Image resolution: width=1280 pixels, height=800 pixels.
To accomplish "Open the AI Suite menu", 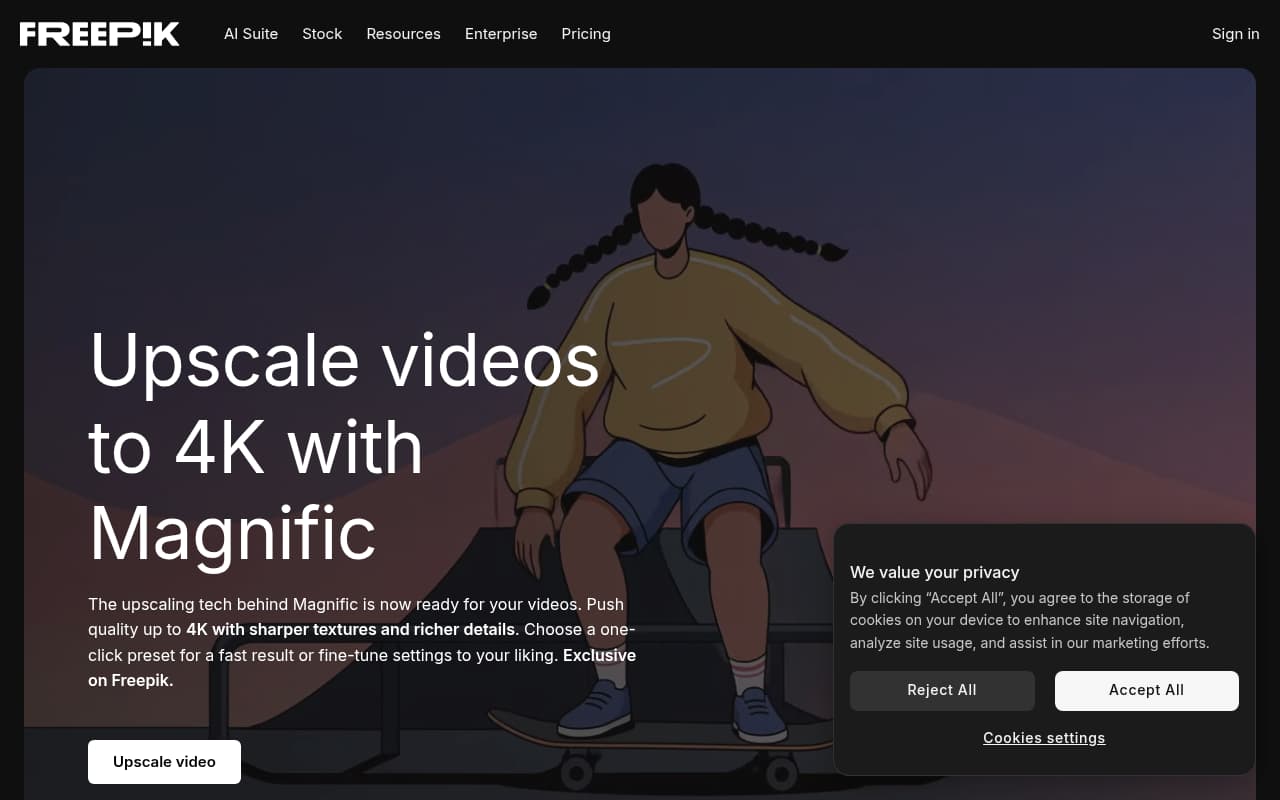I will tap(251, 33).
